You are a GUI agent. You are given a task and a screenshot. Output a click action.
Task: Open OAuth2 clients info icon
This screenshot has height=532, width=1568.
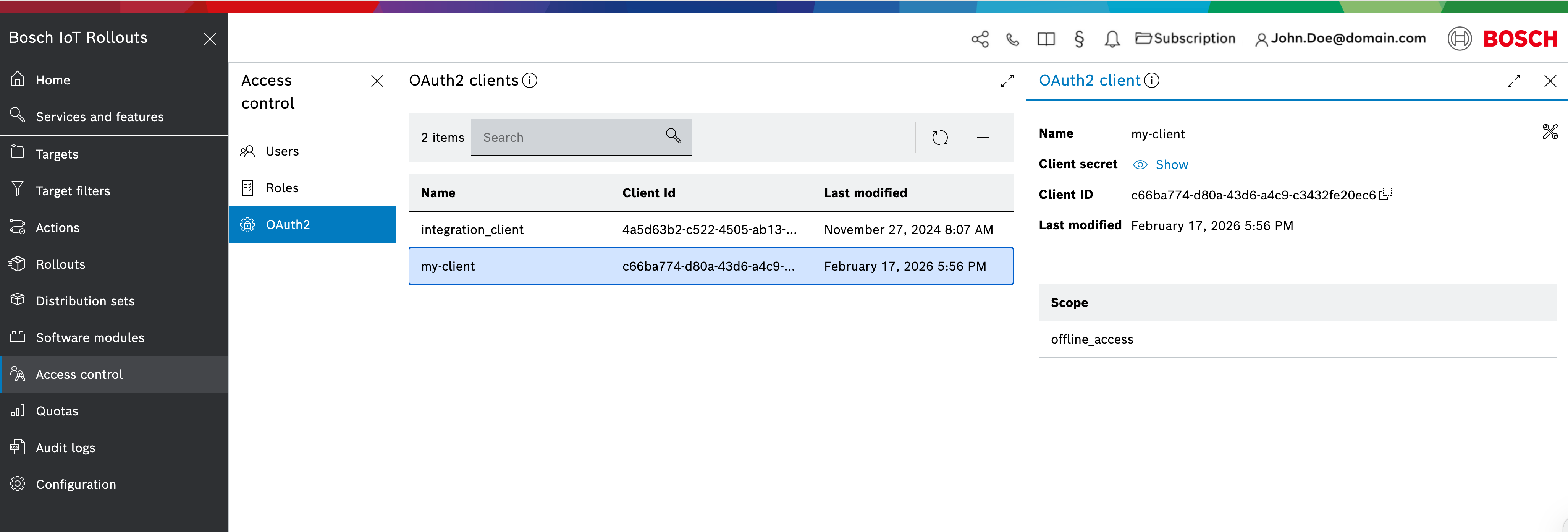coord(530,80)
